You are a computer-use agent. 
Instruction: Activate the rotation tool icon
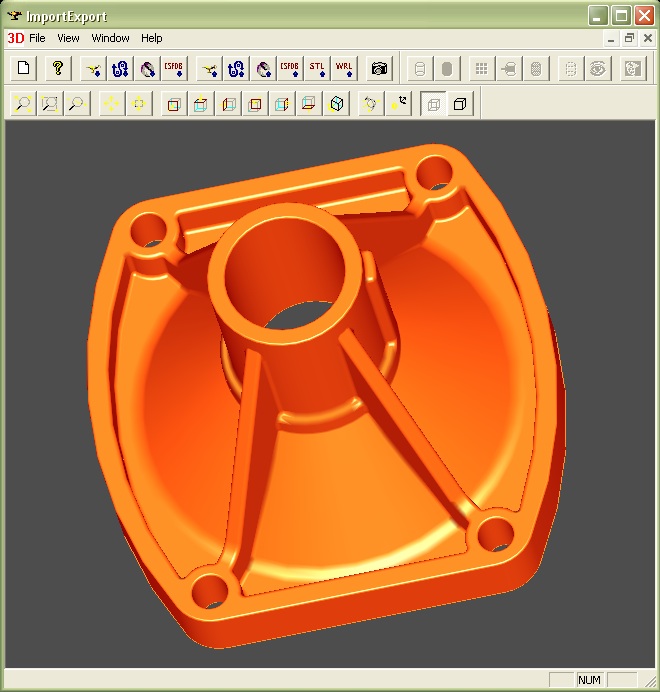pos(371,104)
